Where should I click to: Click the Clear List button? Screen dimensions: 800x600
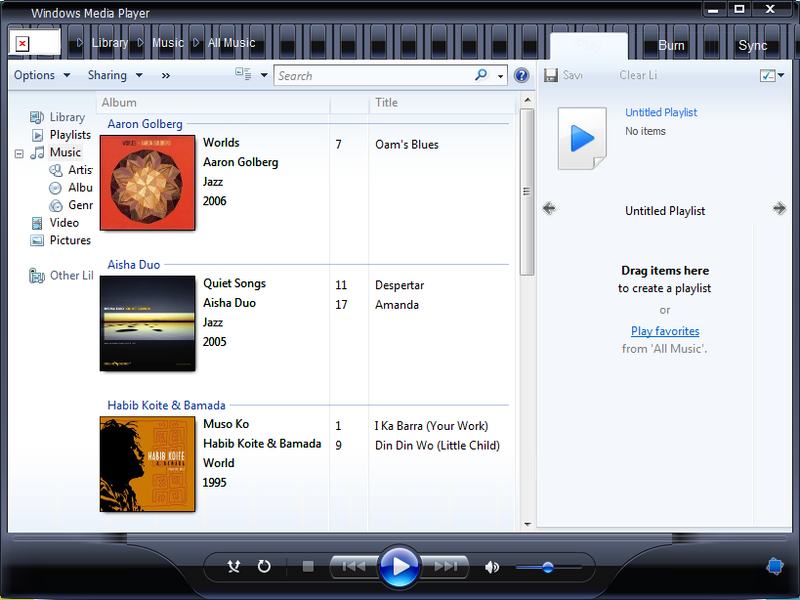click(638, 75)
